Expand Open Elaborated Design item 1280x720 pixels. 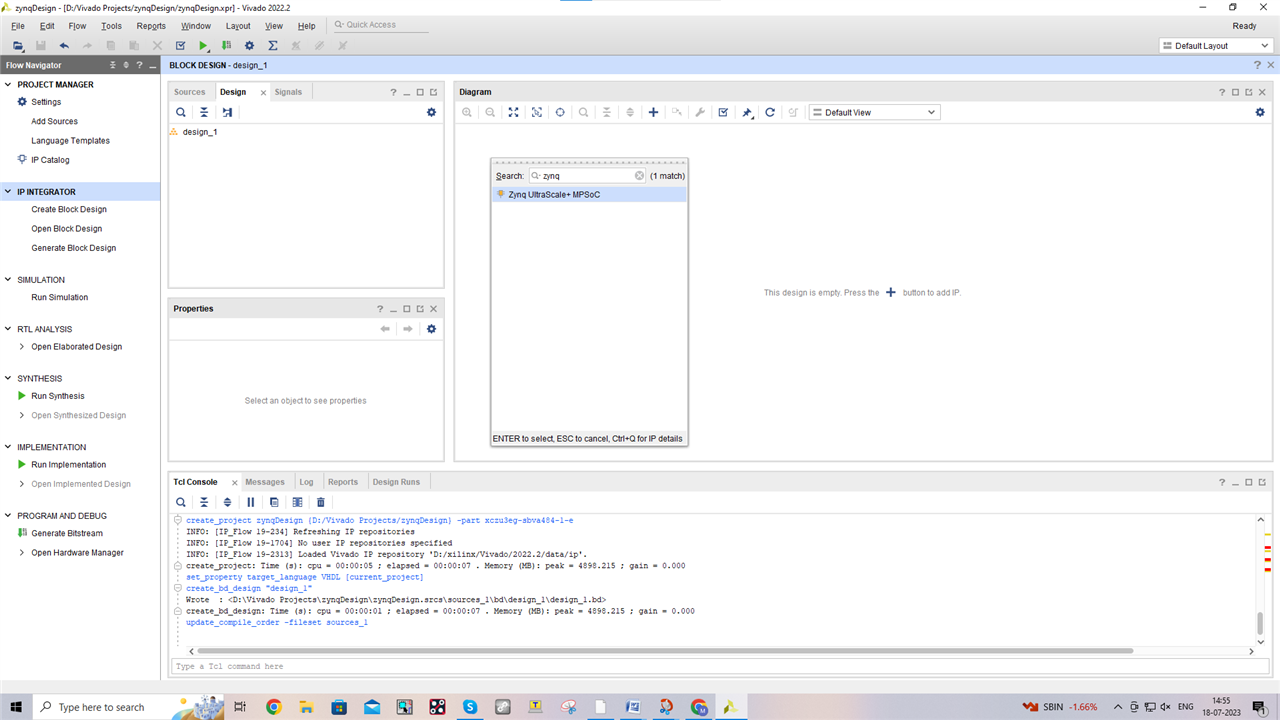click(x=22, y=347)
